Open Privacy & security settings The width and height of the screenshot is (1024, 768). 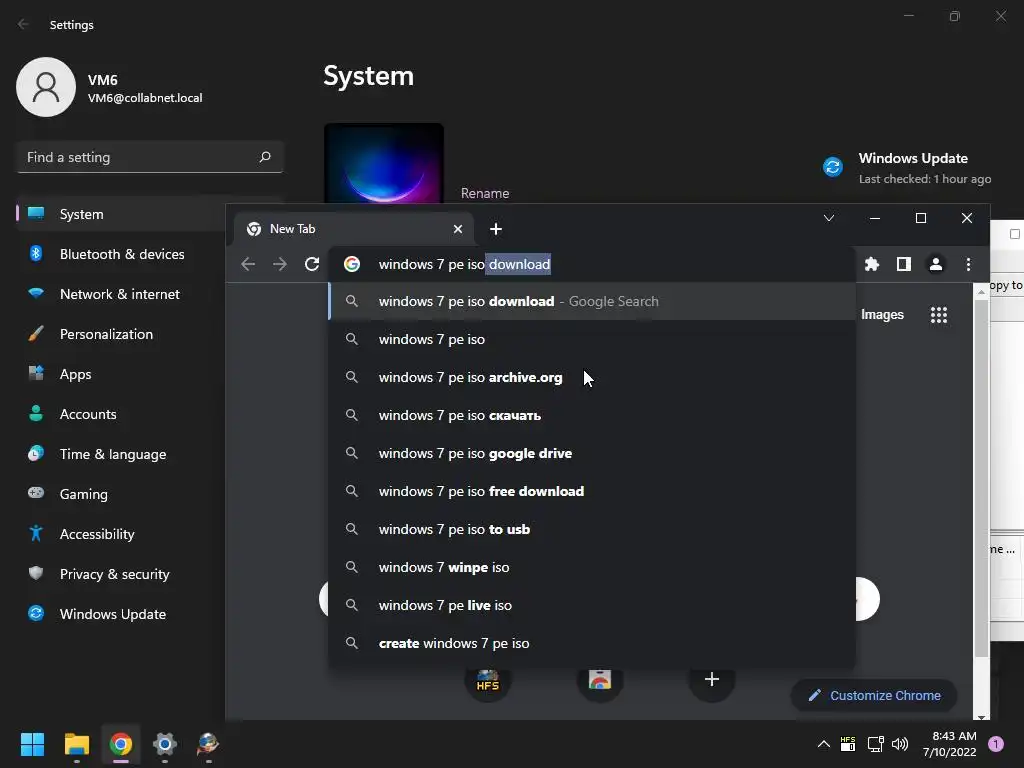tap(121, 573)
